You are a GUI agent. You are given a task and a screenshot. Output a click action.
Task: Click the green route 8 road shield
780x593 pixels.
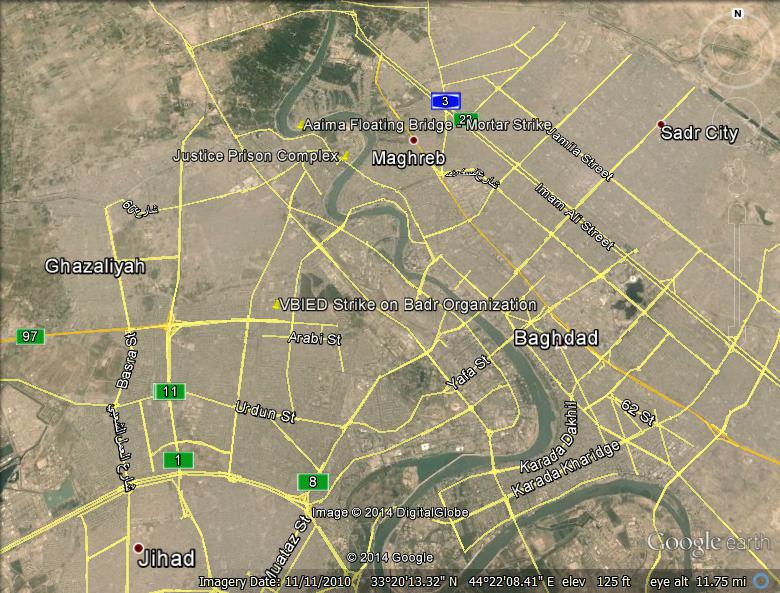(313, 482)
